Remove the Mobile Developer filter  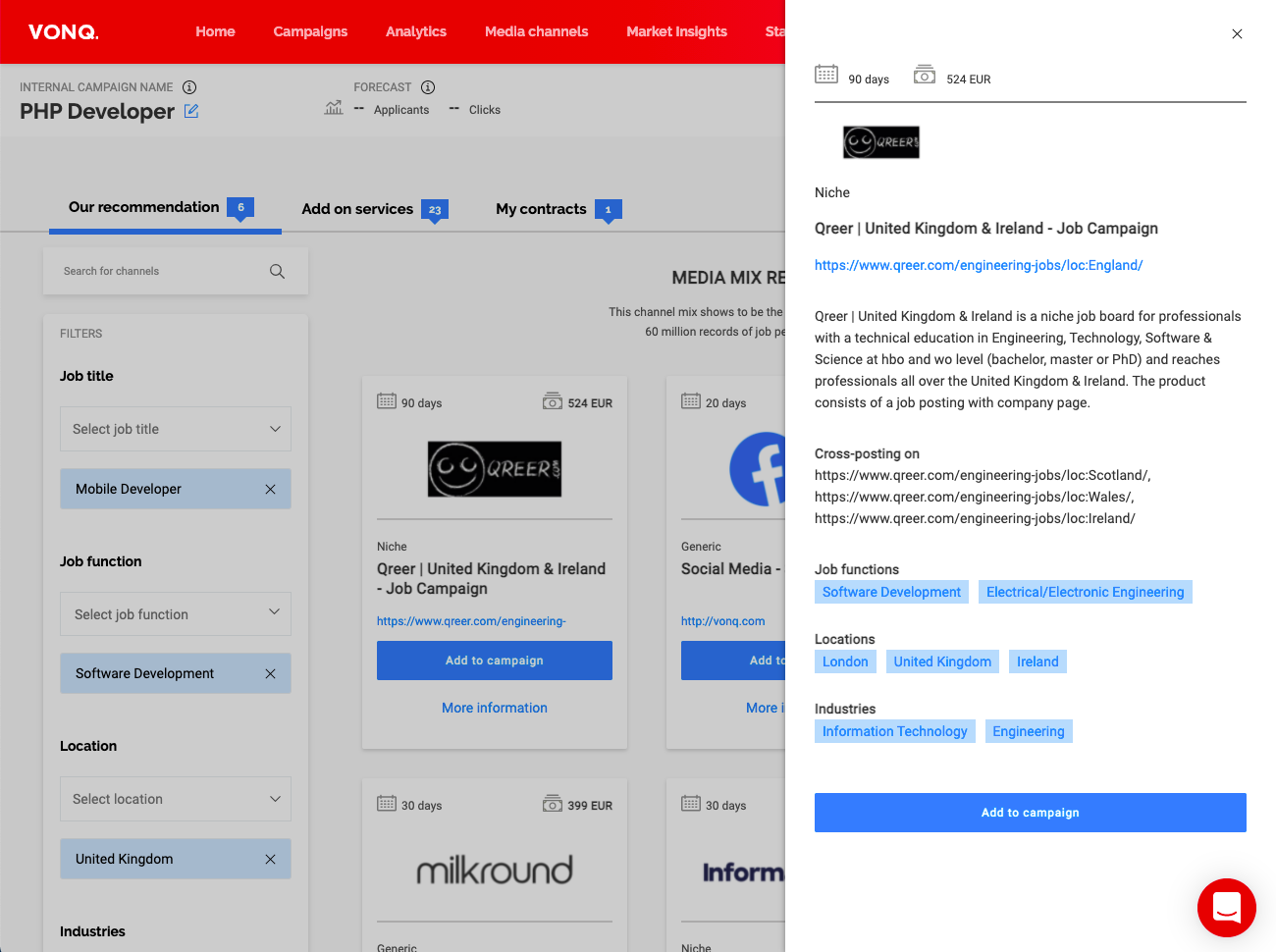click(x=270, y=489)
